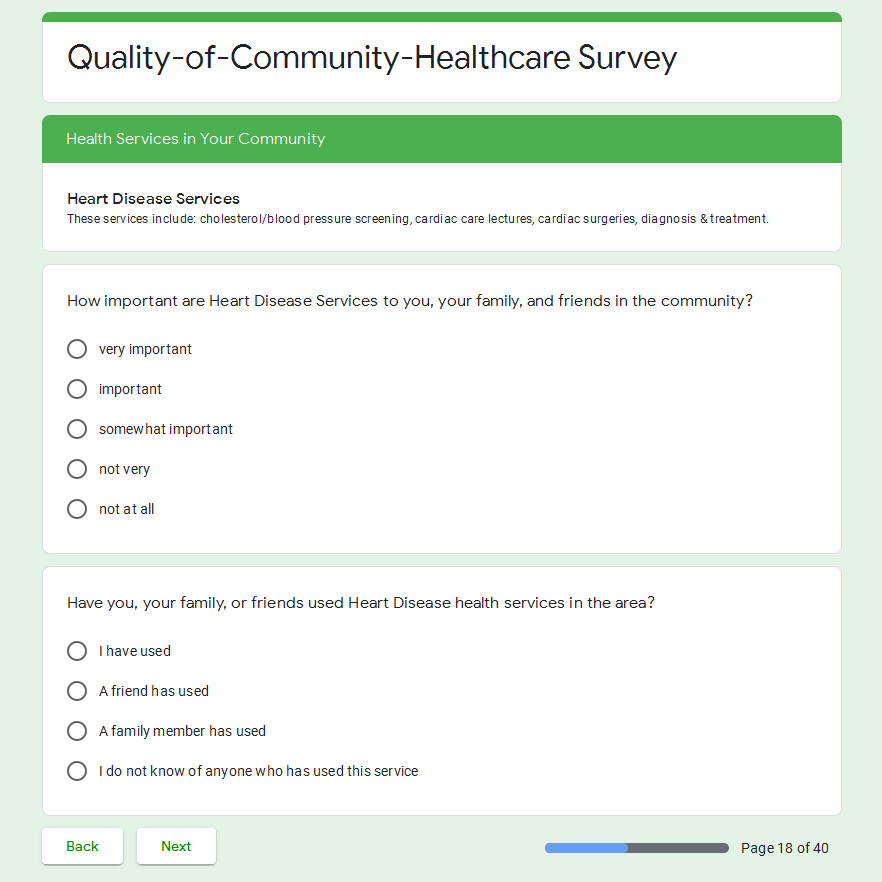Choose 'A friend has used' option
This screenshot has height=882, width=882.
[x=77, y=691]
